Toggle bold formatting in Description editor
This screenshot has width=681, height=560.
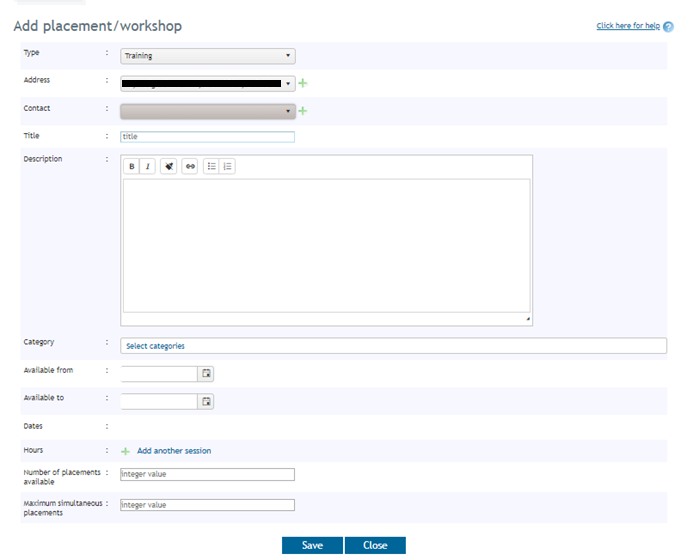pos(132,166)
